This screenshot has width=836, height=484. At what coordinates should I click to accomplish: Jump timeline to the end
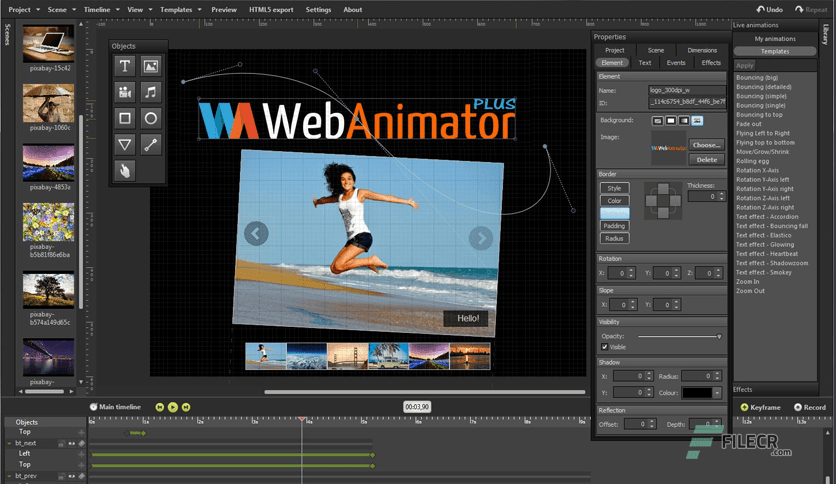tap(186, 407)
